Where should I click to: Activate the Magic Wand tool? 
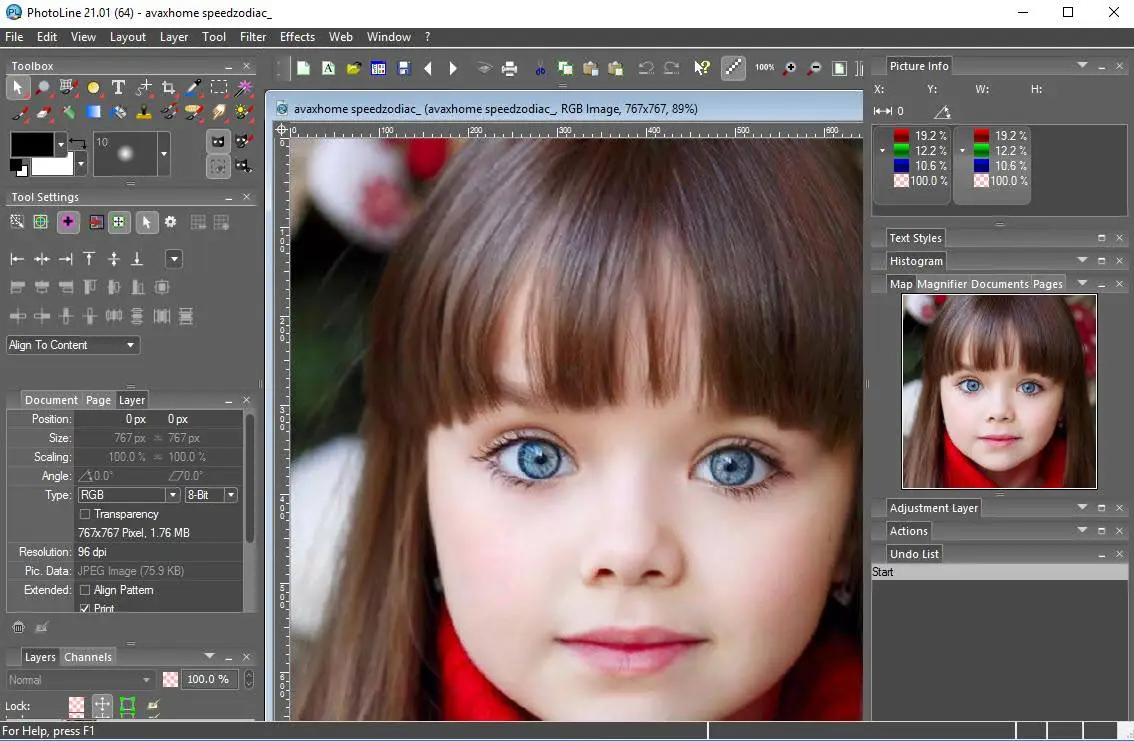tap(244, 88)
